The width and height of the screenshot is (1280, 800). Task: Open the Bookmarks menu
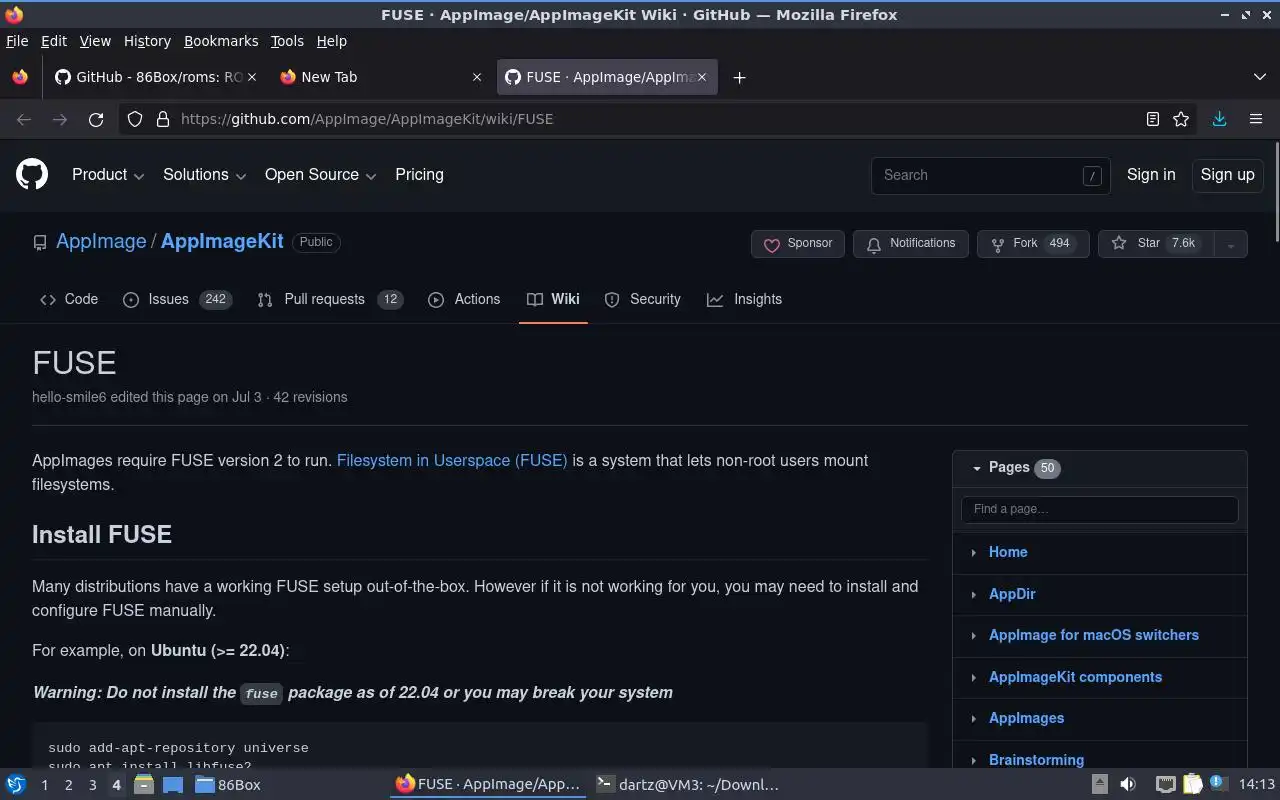point(221,41)
